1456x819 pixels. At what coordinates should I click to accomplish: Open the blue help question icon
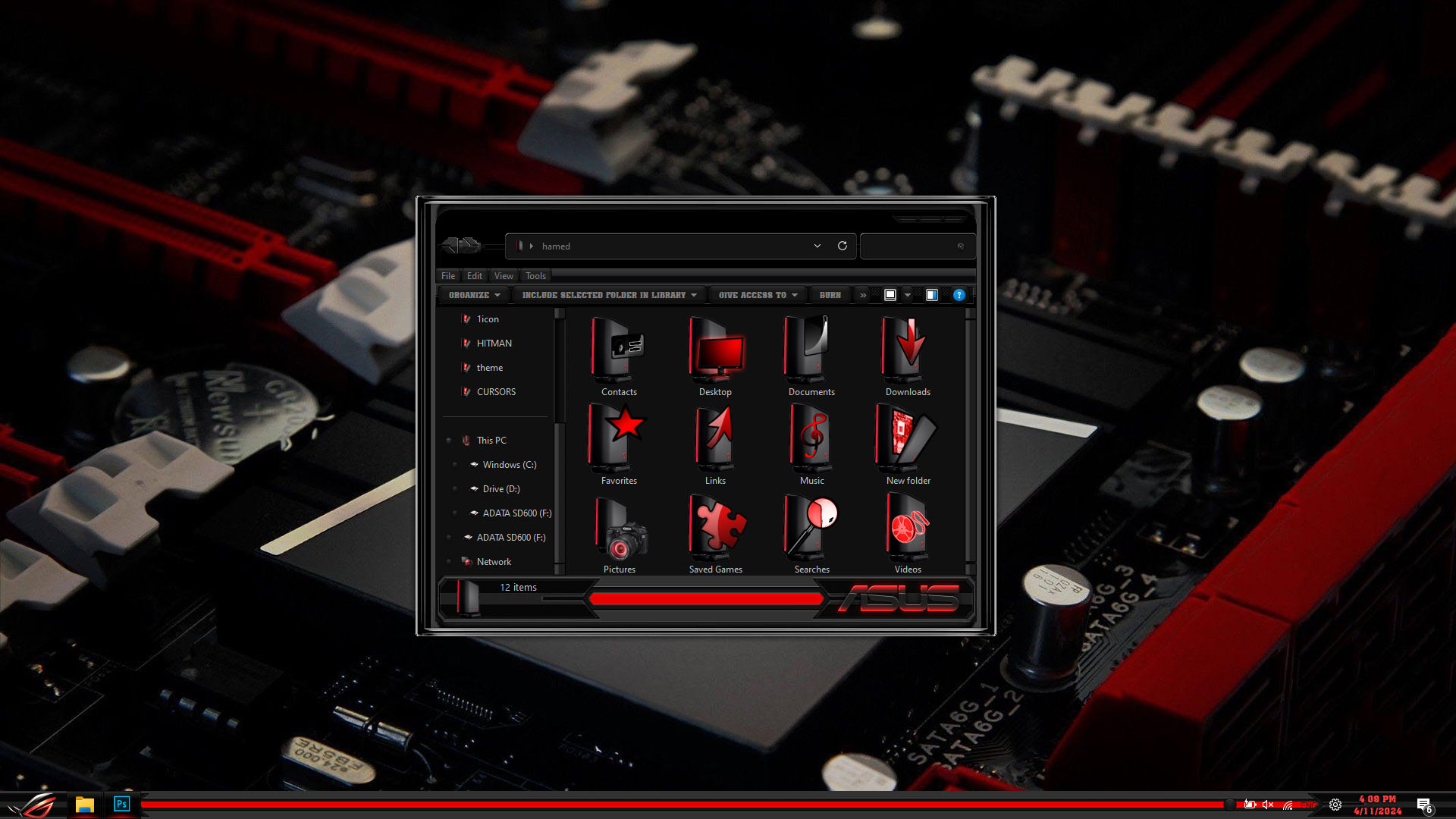959,295
